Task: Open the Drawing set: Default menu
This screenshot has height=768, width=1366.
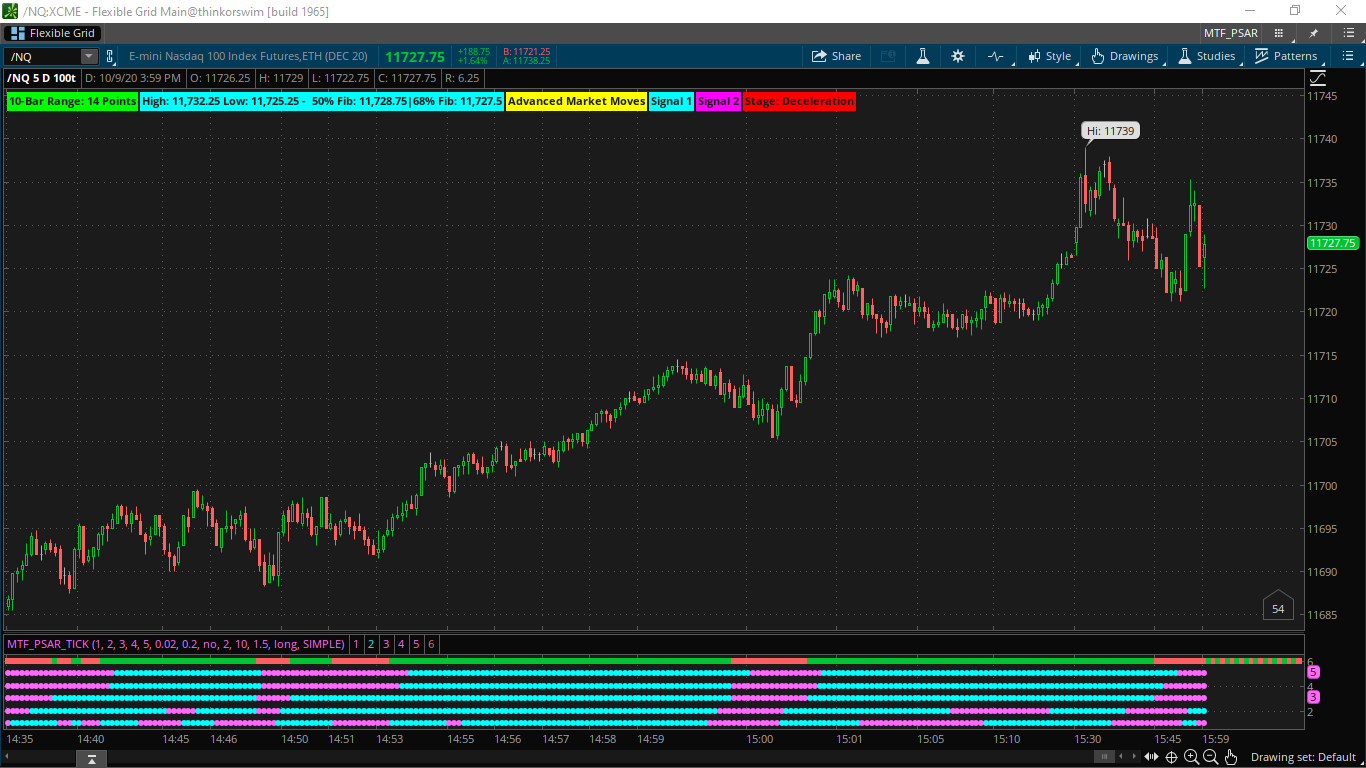Action: point(1303,757)
